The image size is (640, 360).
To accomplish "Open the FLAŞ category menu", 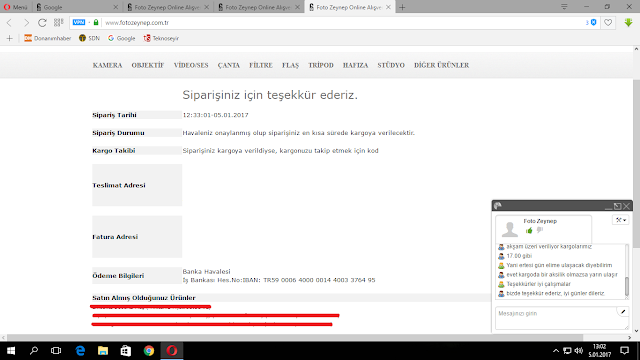I will [x=290, y=65].
